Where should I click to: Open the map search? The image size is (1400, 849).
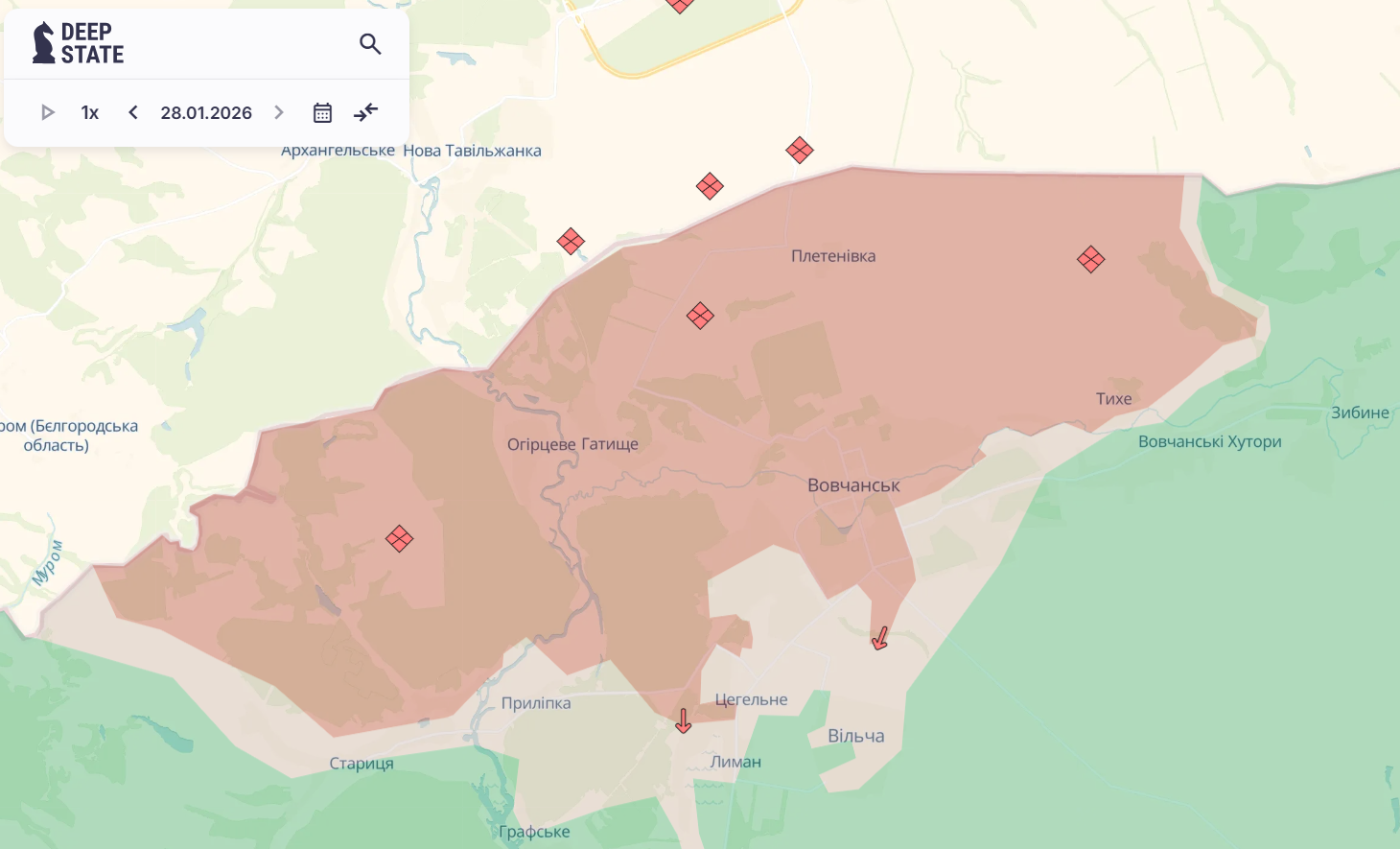point(370,44)
